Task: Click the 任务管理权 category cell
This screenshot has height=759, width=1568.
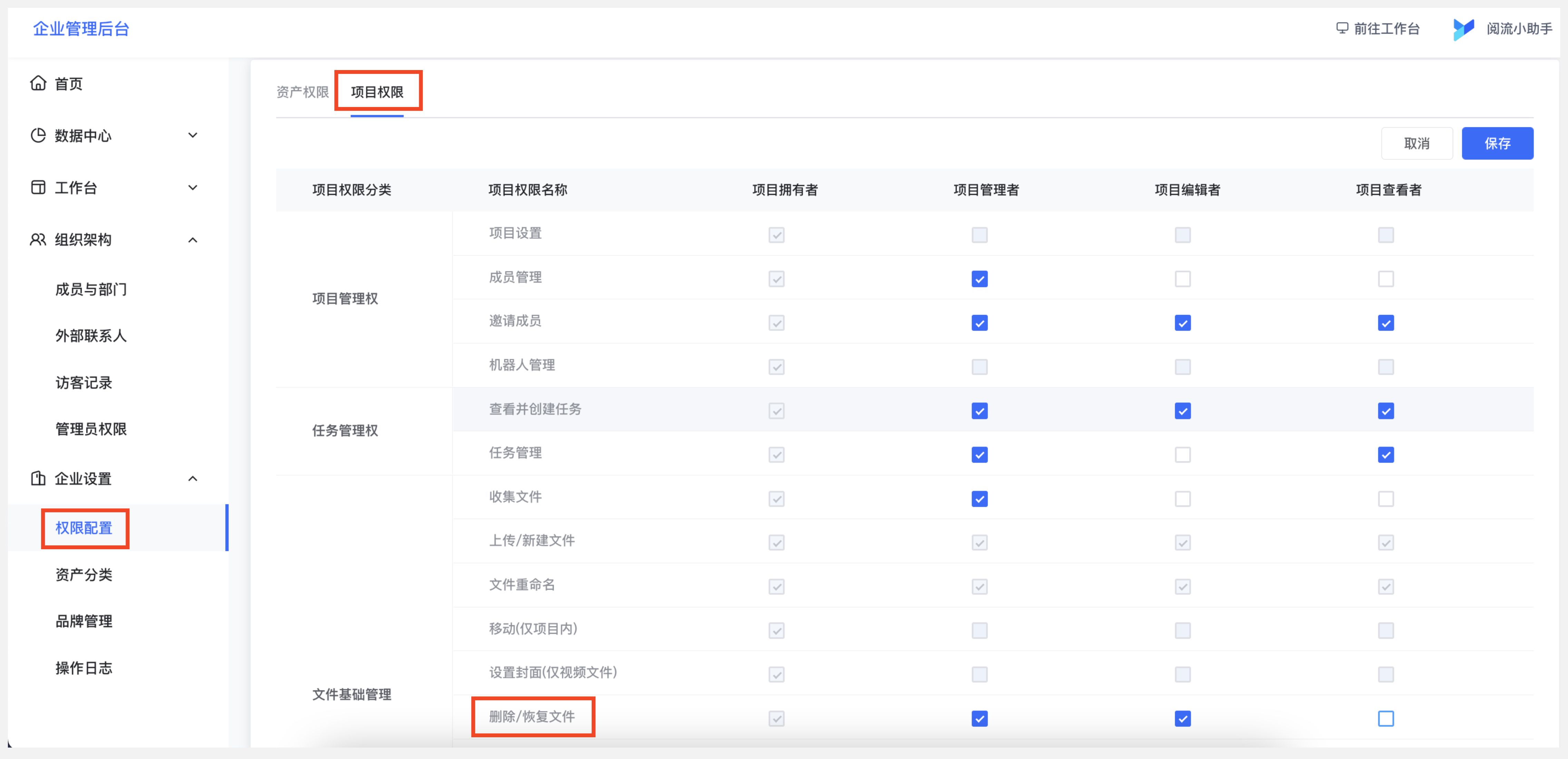Action: [345, 430]
